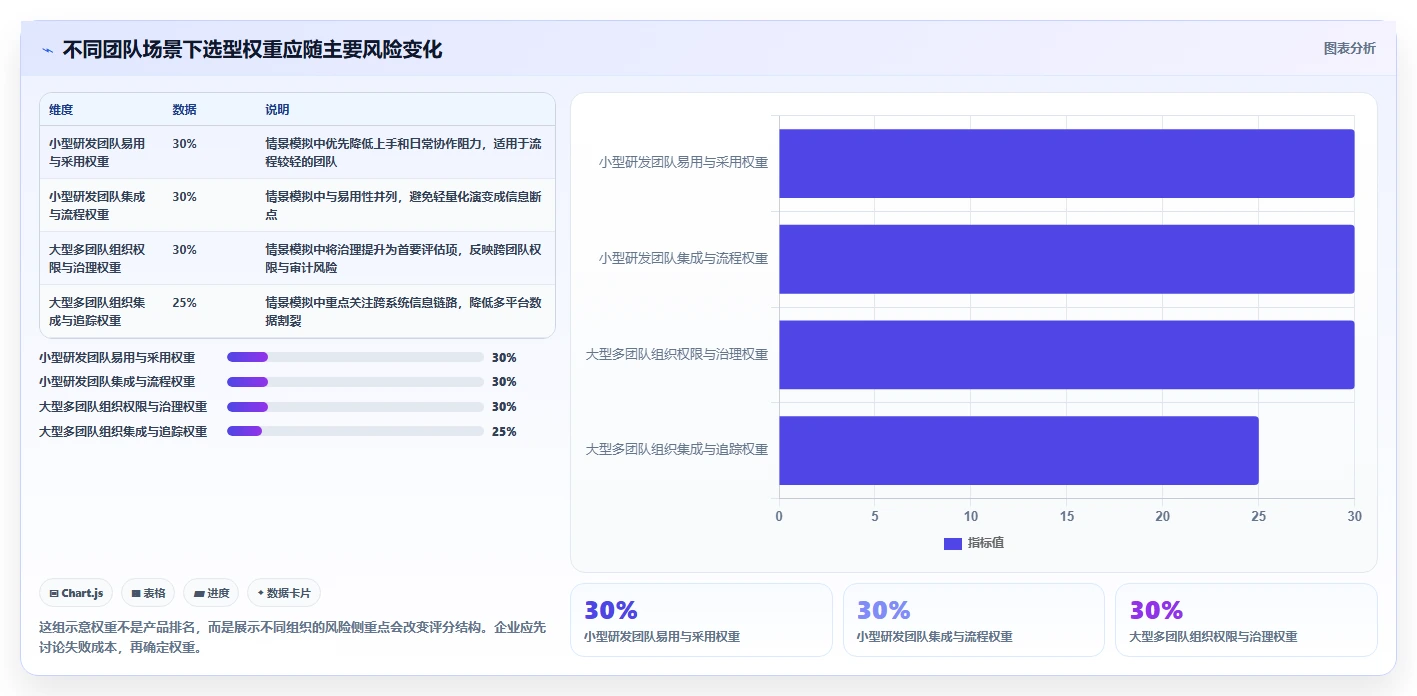
Task: Click the 数据 column header
Action: point(184,110)
